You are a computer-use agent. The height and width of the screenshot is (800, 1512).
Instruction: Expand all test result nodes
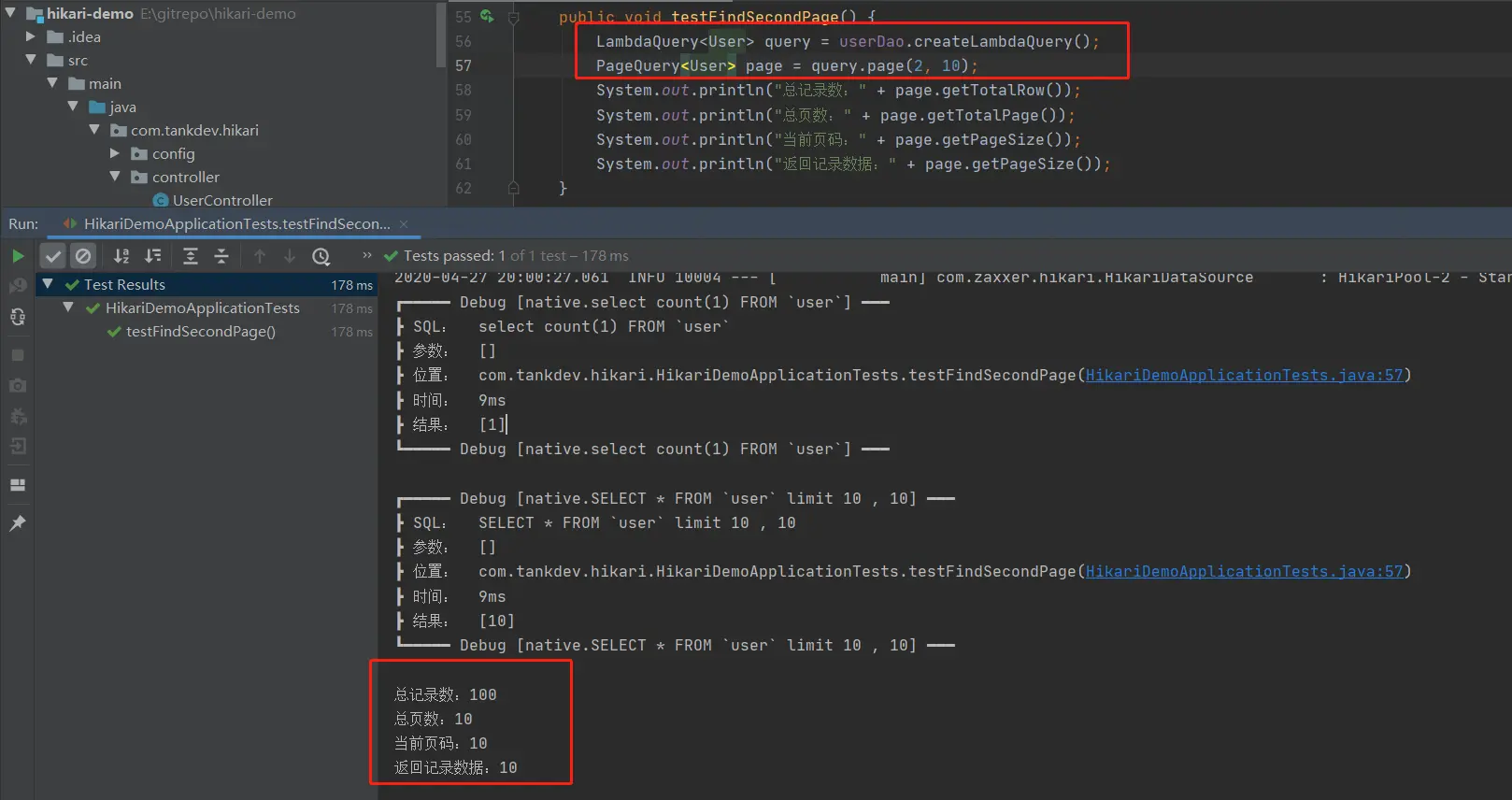coord(191,255)
